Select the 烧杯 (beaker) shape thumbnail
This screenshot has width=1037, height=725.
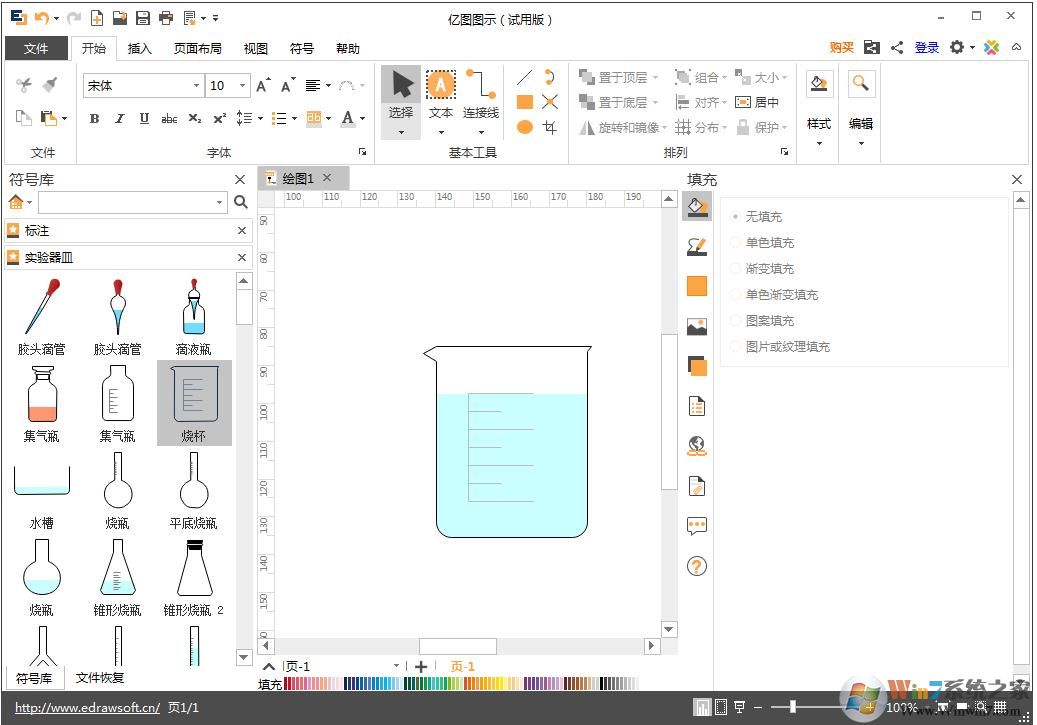[193, 400]
